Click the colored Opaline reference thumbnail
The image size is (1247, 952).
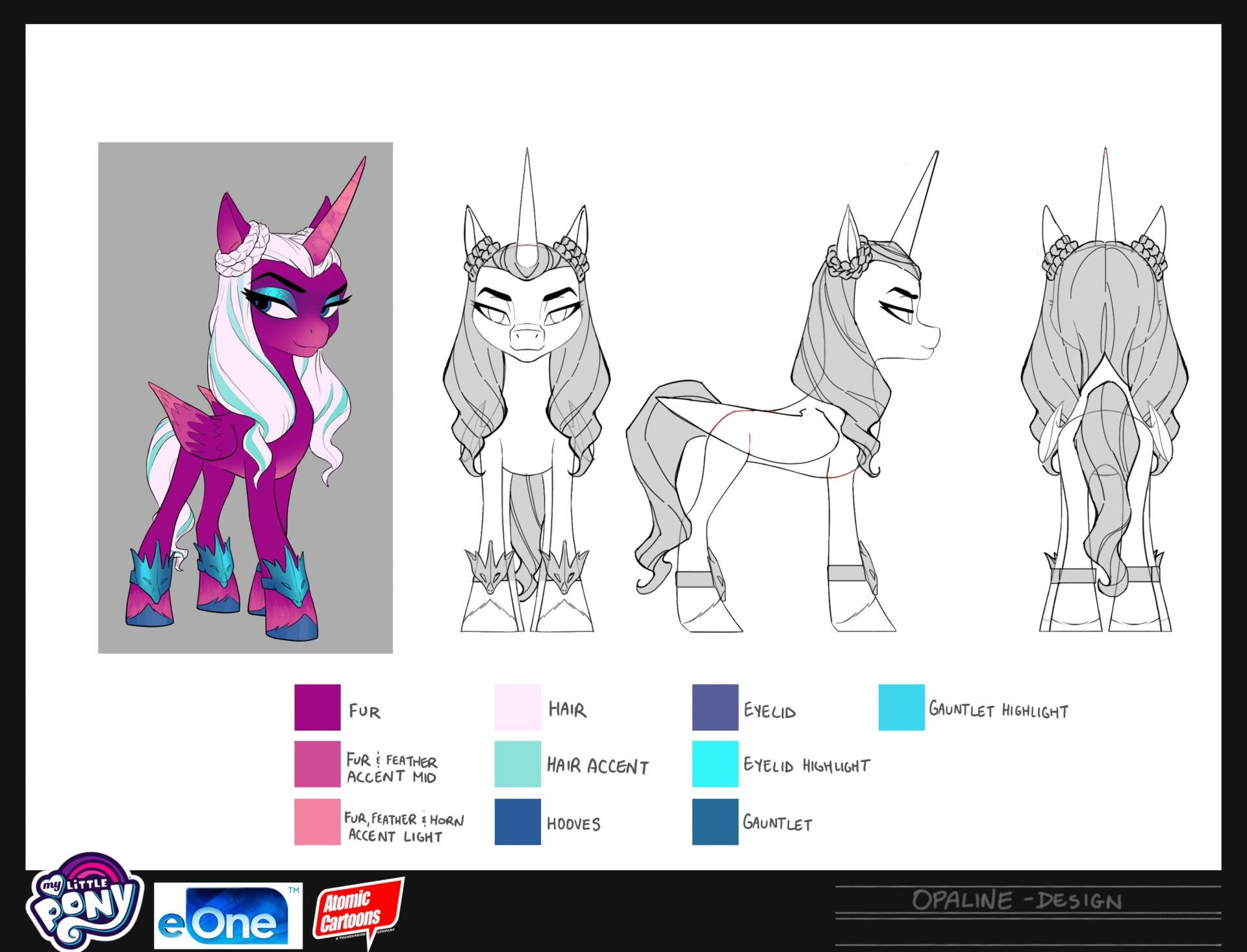[246, 397]
